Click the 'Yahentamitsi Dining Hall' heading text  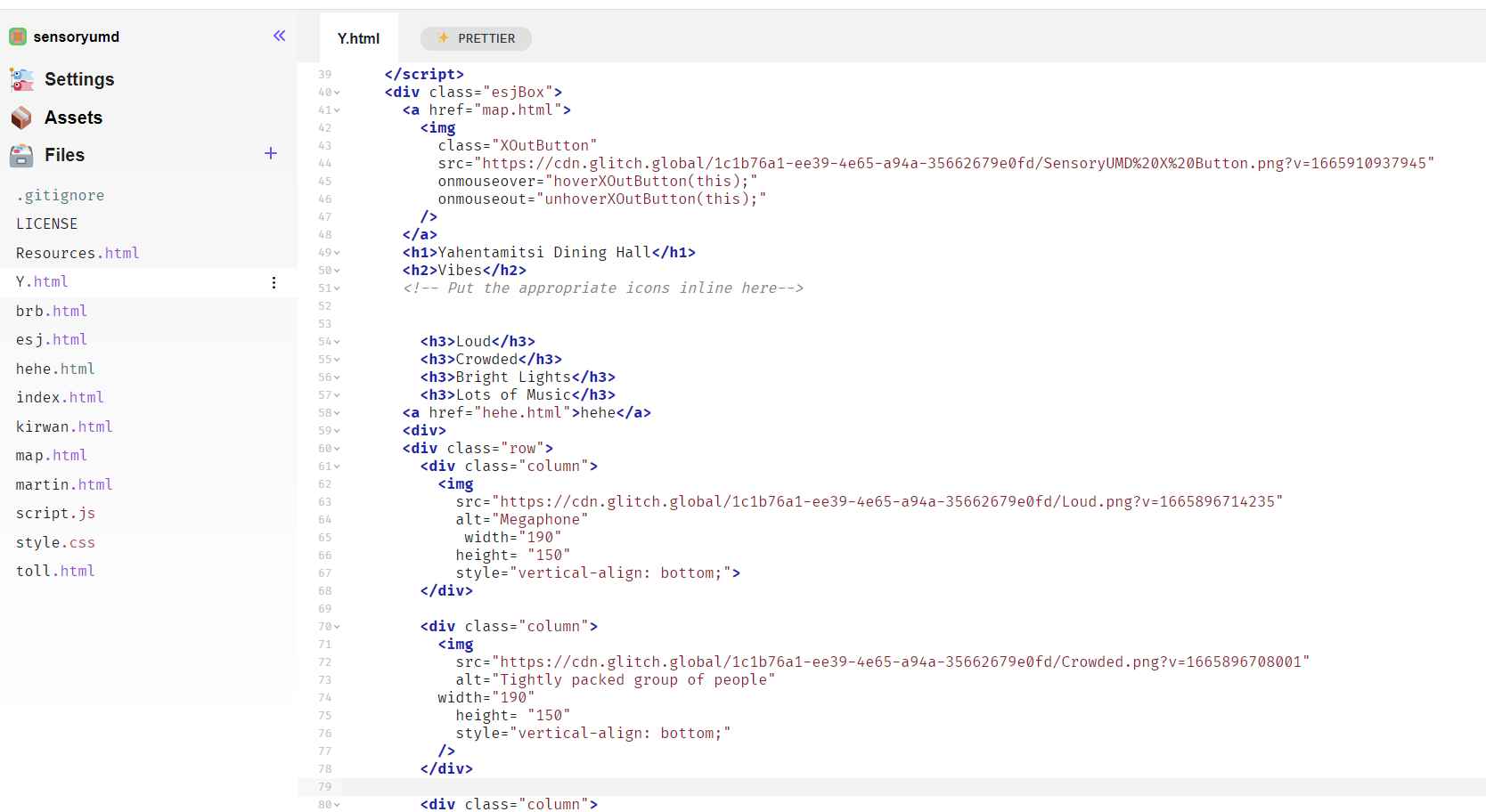(x=544, y=252)
